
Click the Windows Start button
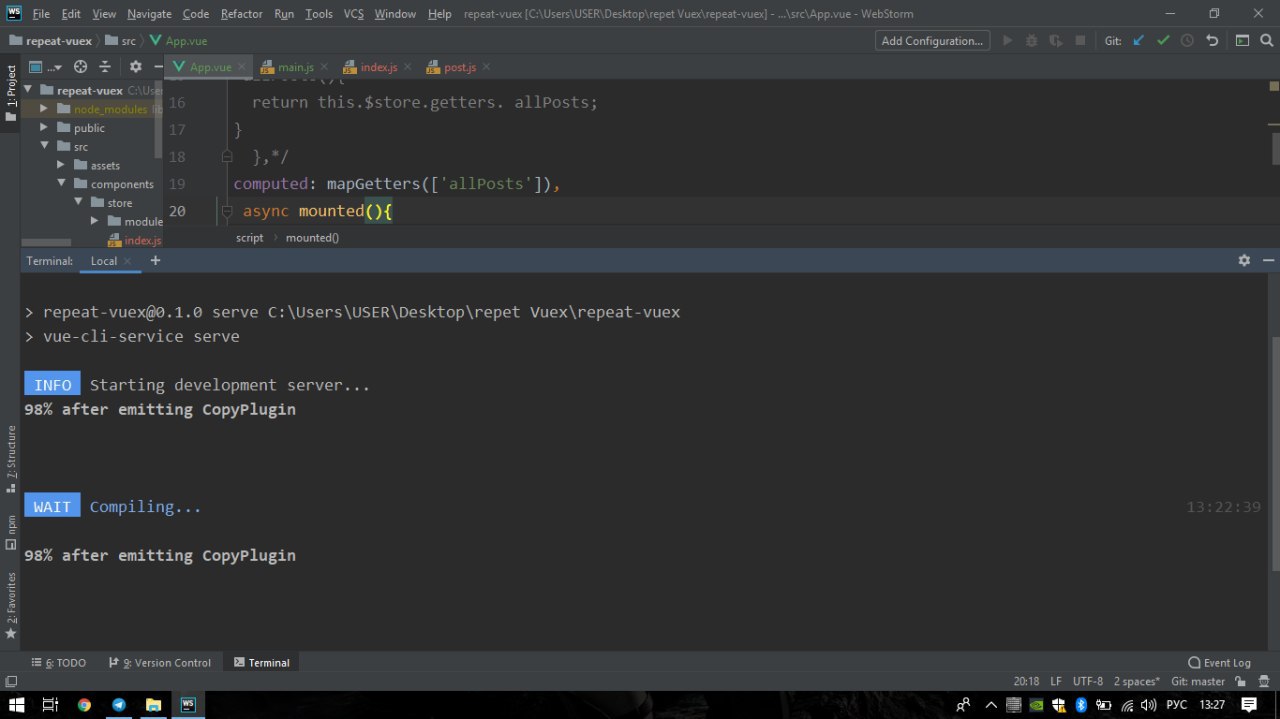16,704
